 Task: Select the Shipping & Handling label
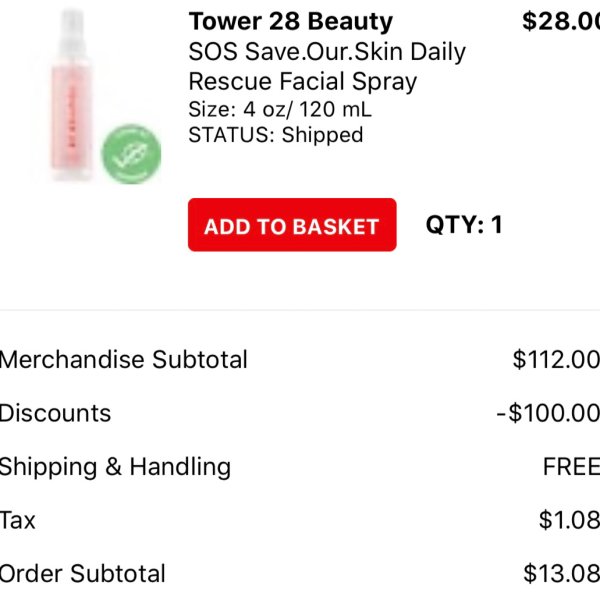[x=115, y=467]
